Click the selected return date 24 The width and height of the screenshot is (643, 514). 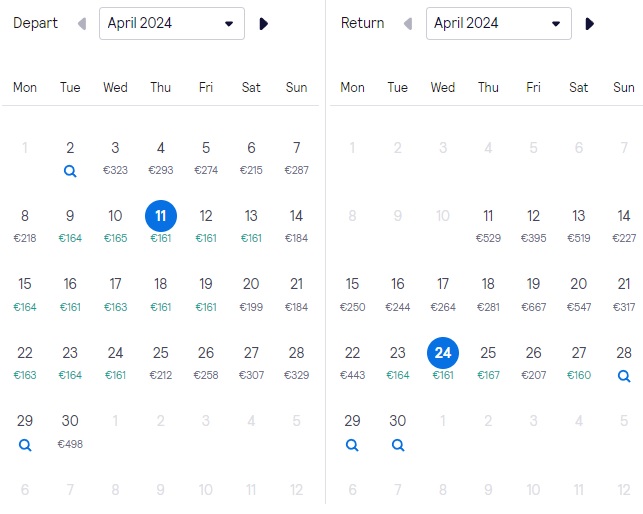coord(443,353)
